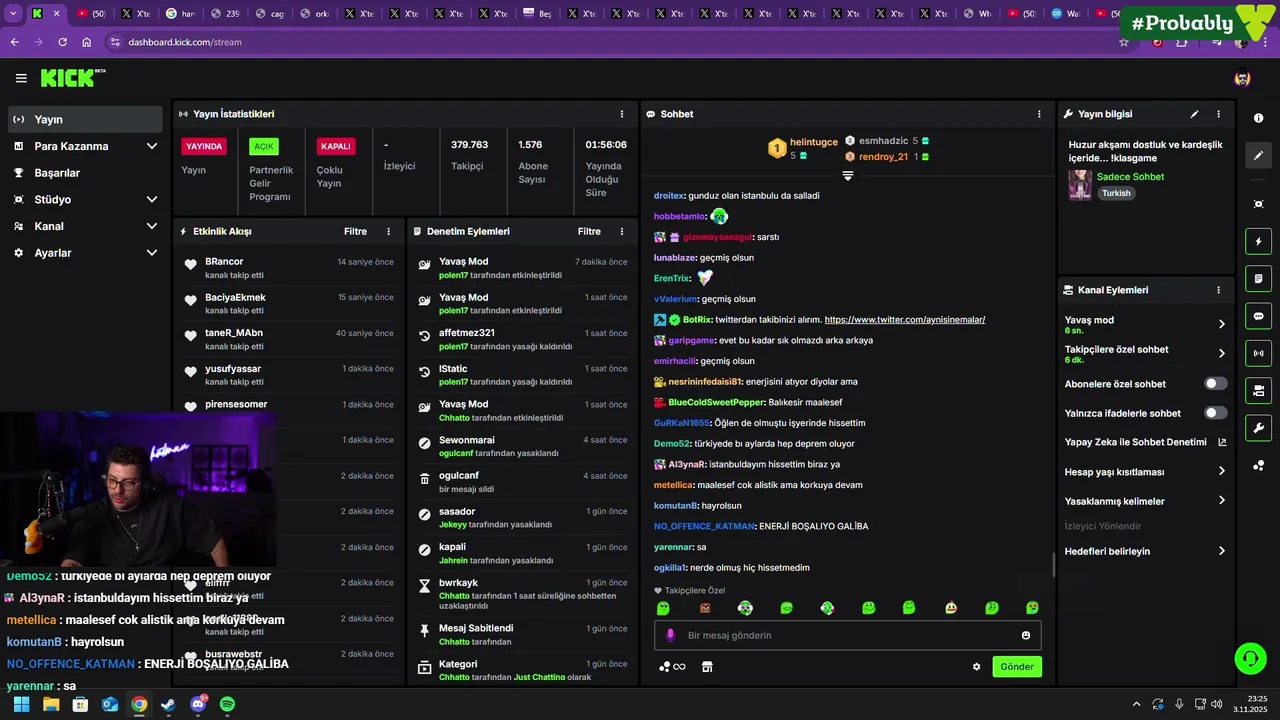1280x720 pixels.
Task: Expand Takipçilere özel sohbet options
Action: [x=1221, y=353]
